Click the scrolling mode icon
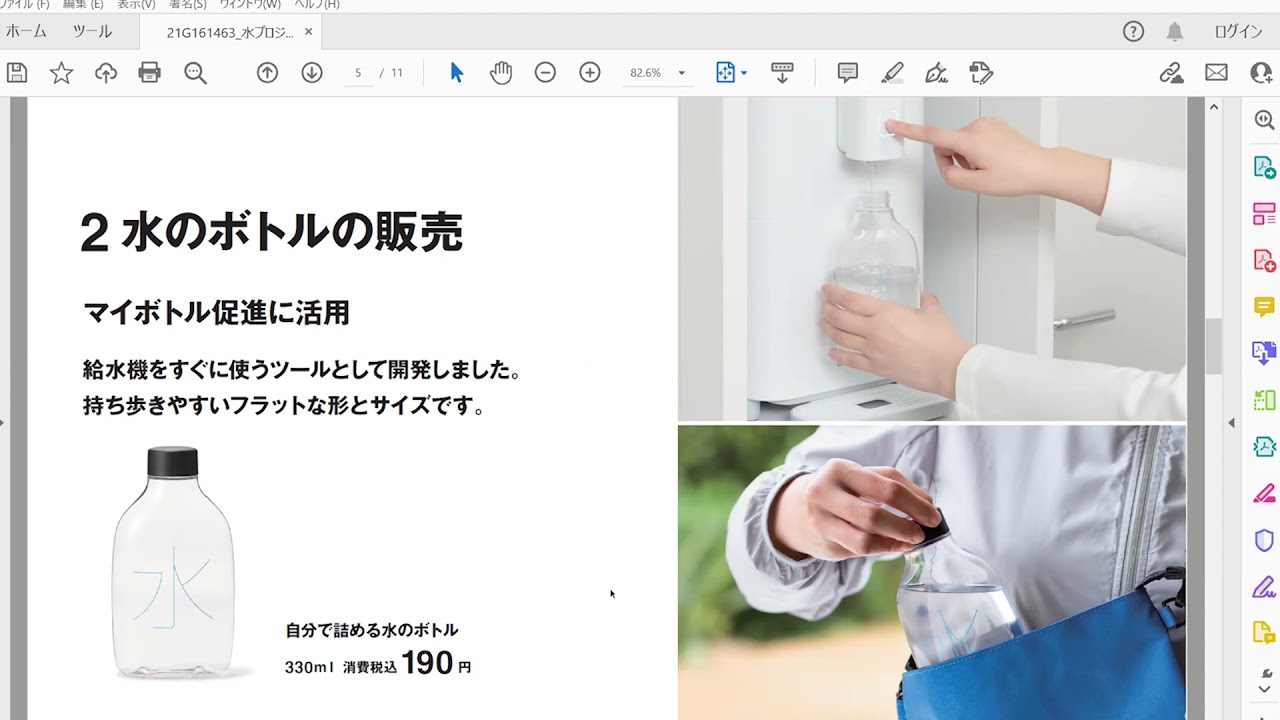1280x720 pixels. (x=782, y=73)
